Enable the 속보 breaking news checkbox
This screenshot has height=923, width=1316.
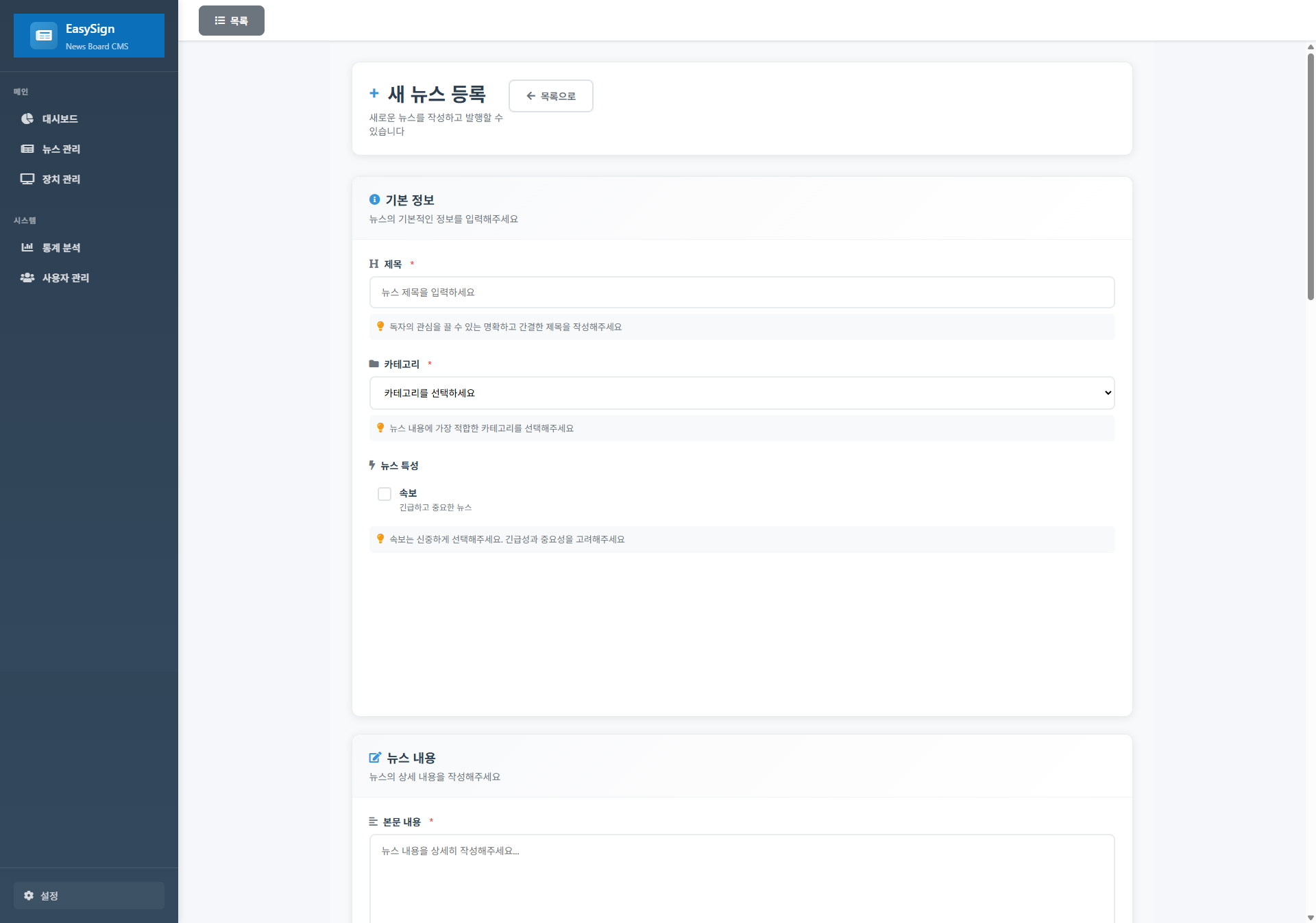(385, 494)
